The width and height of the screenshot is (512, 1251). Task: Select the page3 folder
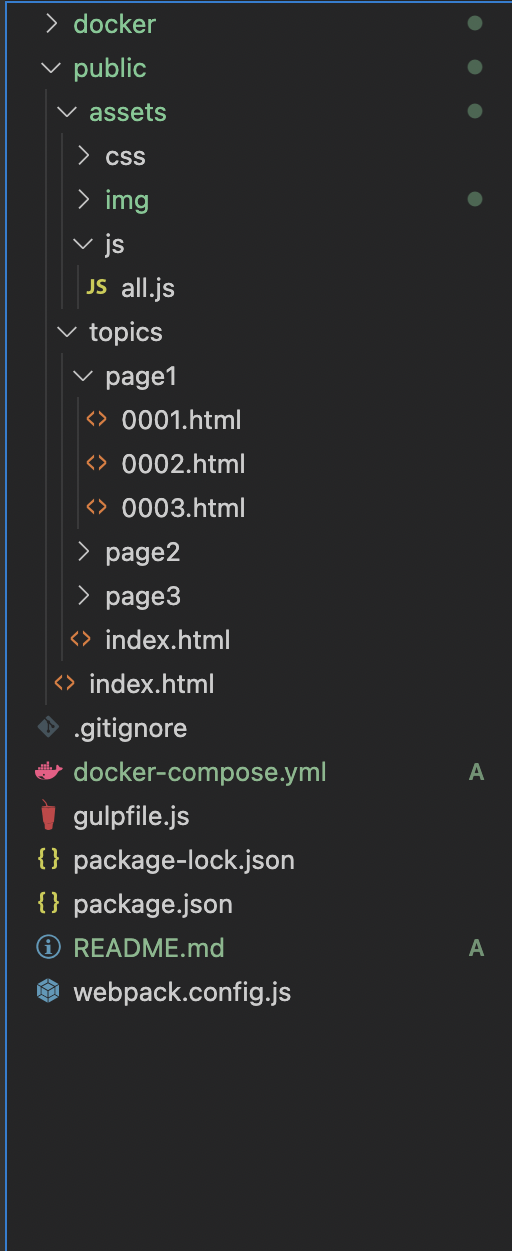click(x=143, y=596)
